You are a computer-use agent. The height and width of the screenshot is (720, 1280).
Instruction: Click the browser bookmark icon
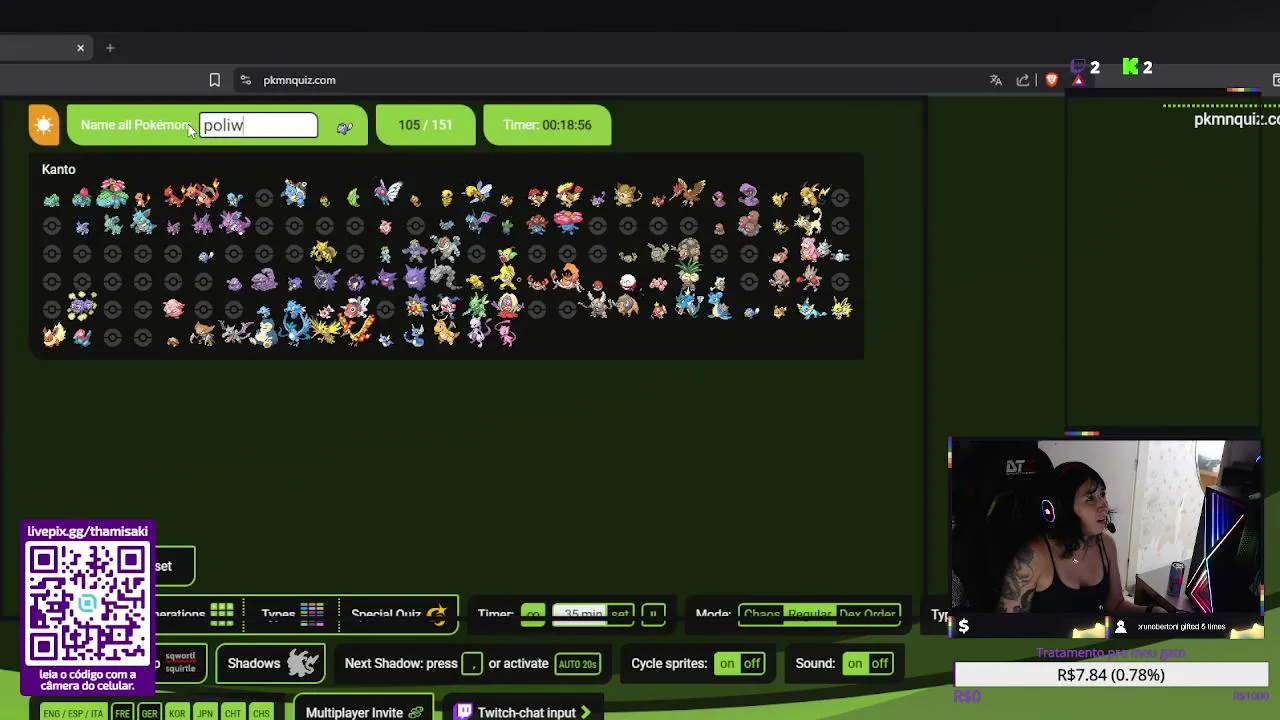(214, 80)
